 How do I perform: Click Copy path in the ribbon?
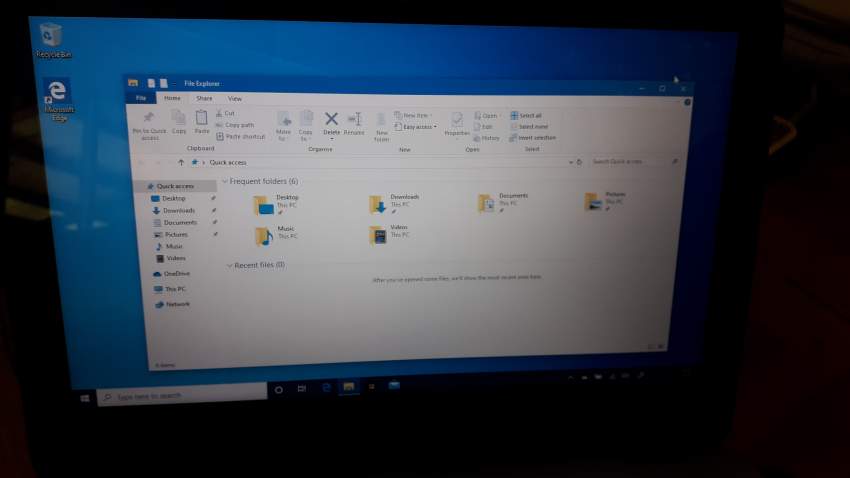(x=235, y=125)
